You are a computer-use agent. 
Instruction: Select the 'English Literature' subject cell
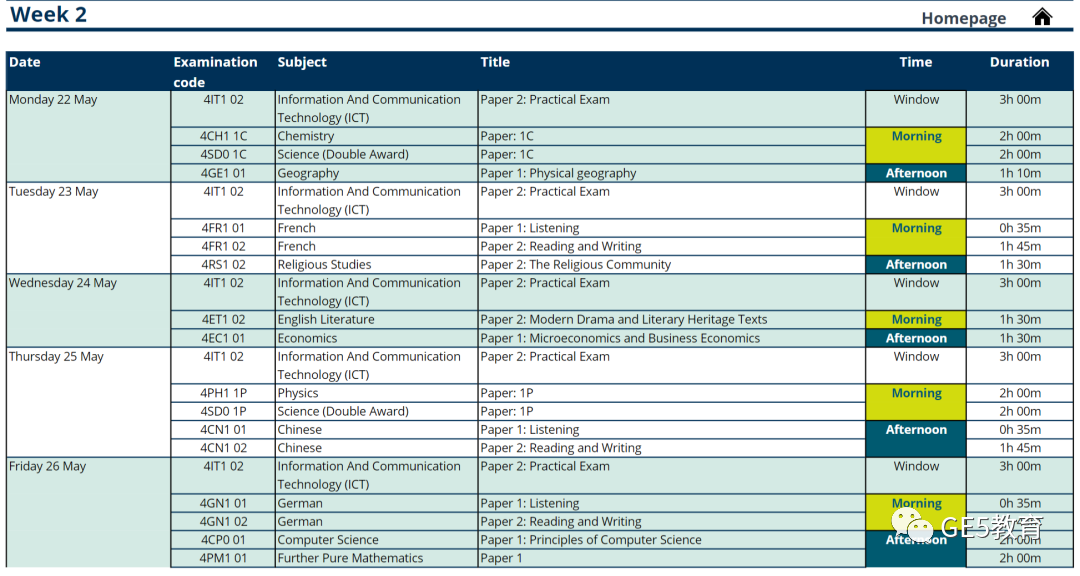pyautogui.click(x=377, y=320)
